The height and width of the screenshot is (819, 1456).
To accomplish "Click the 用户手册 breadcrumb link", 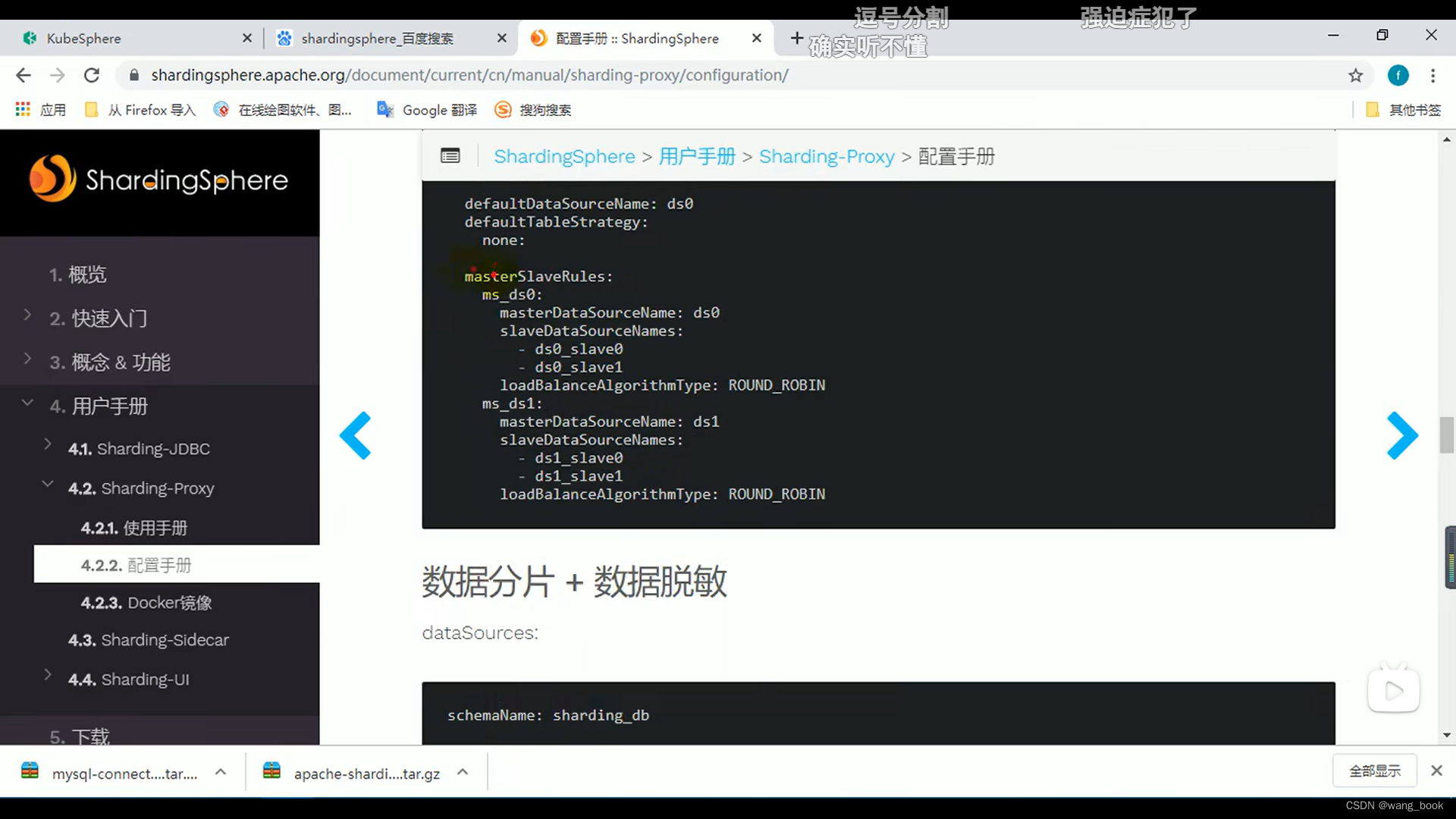I will (x=697, y=156).
